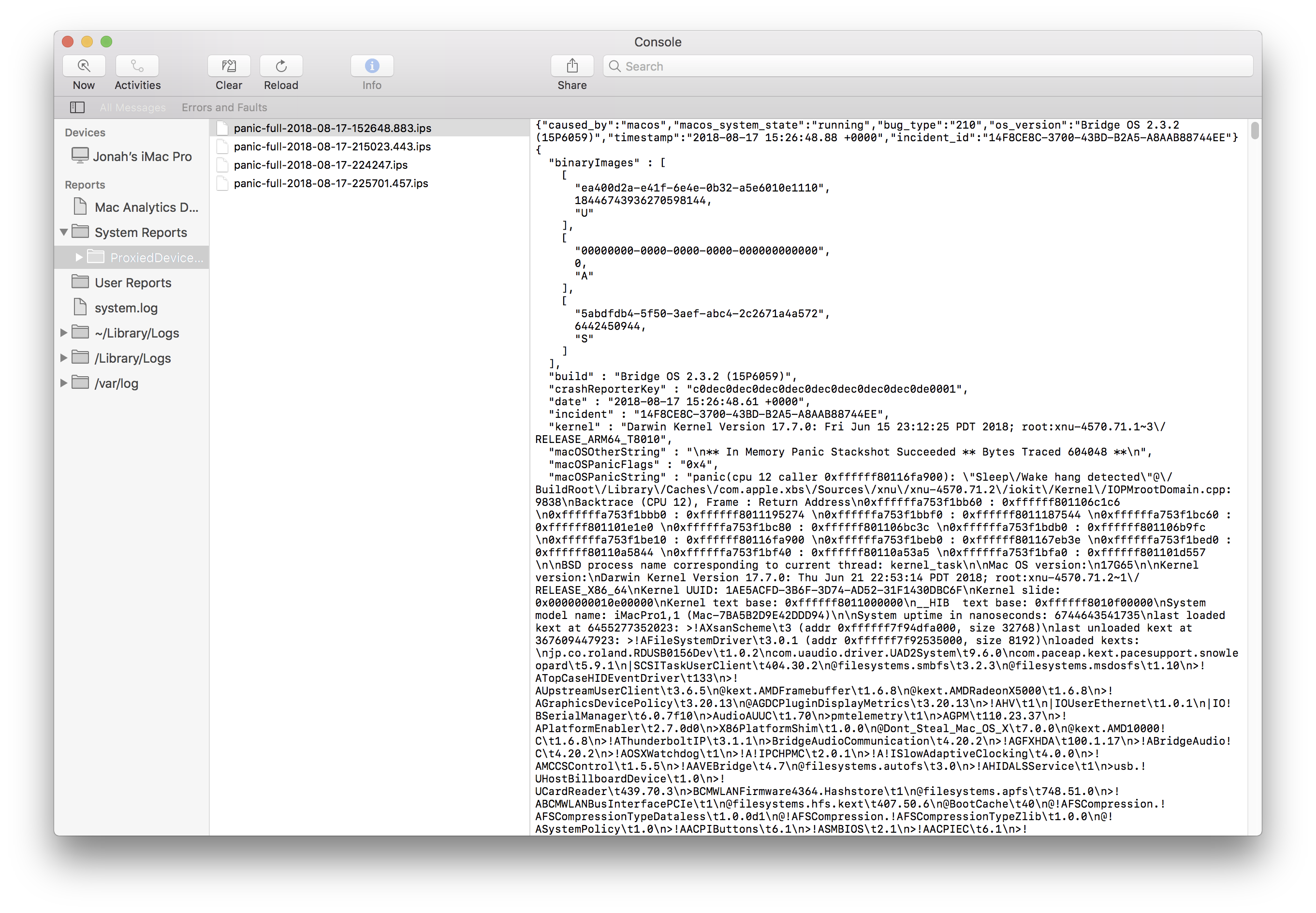This screenshot has height=913, width=1316.
Task: Open system.log in the sidebar
Action: point(126,308)
